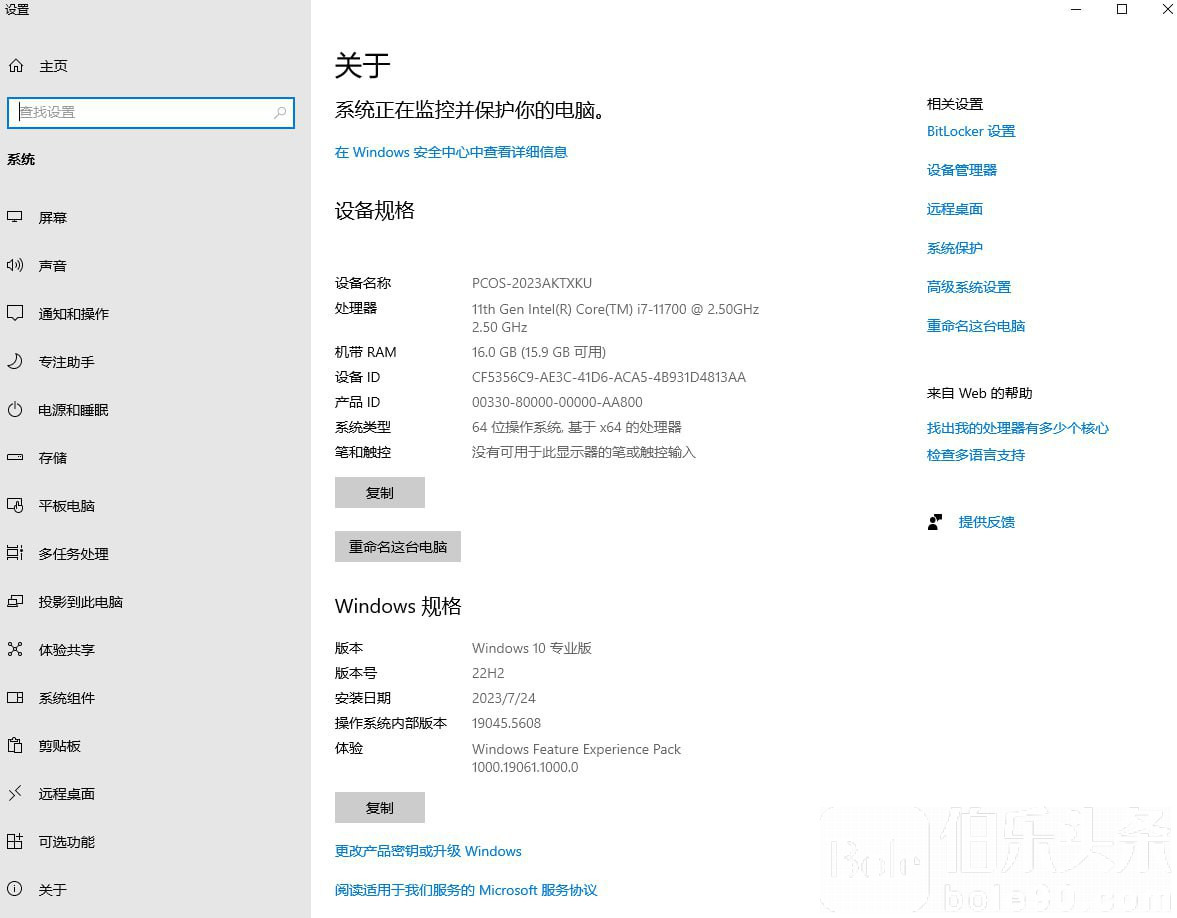The height and width of the screenshot is (918, 1177).
Task: Click 更改产品密钥或升级 Windows link
Action: click(428, 851)
